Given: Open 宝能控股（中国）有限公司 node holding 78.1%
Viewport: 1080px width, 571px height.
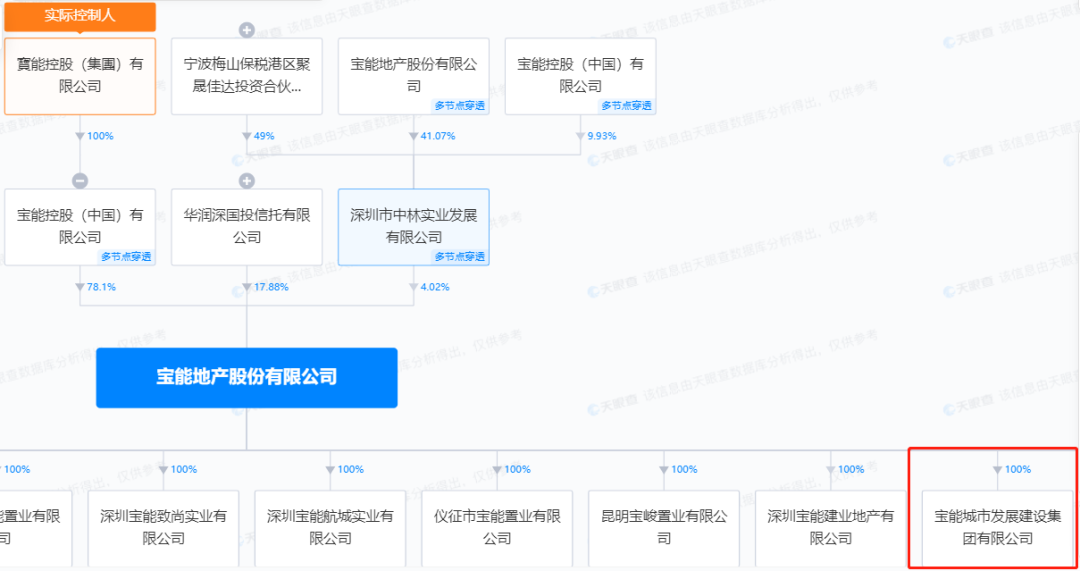Looking at the screenshot, I should (80, 227).
